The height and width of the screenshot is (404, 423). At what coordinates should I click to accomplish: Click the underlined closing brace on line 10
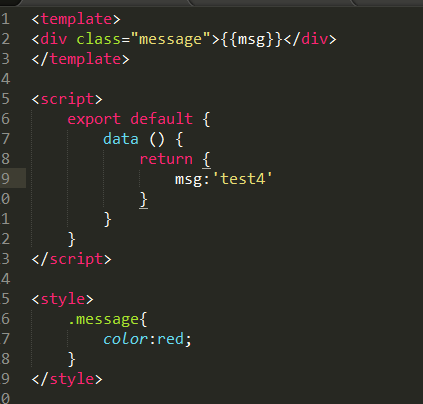[144, 200]
